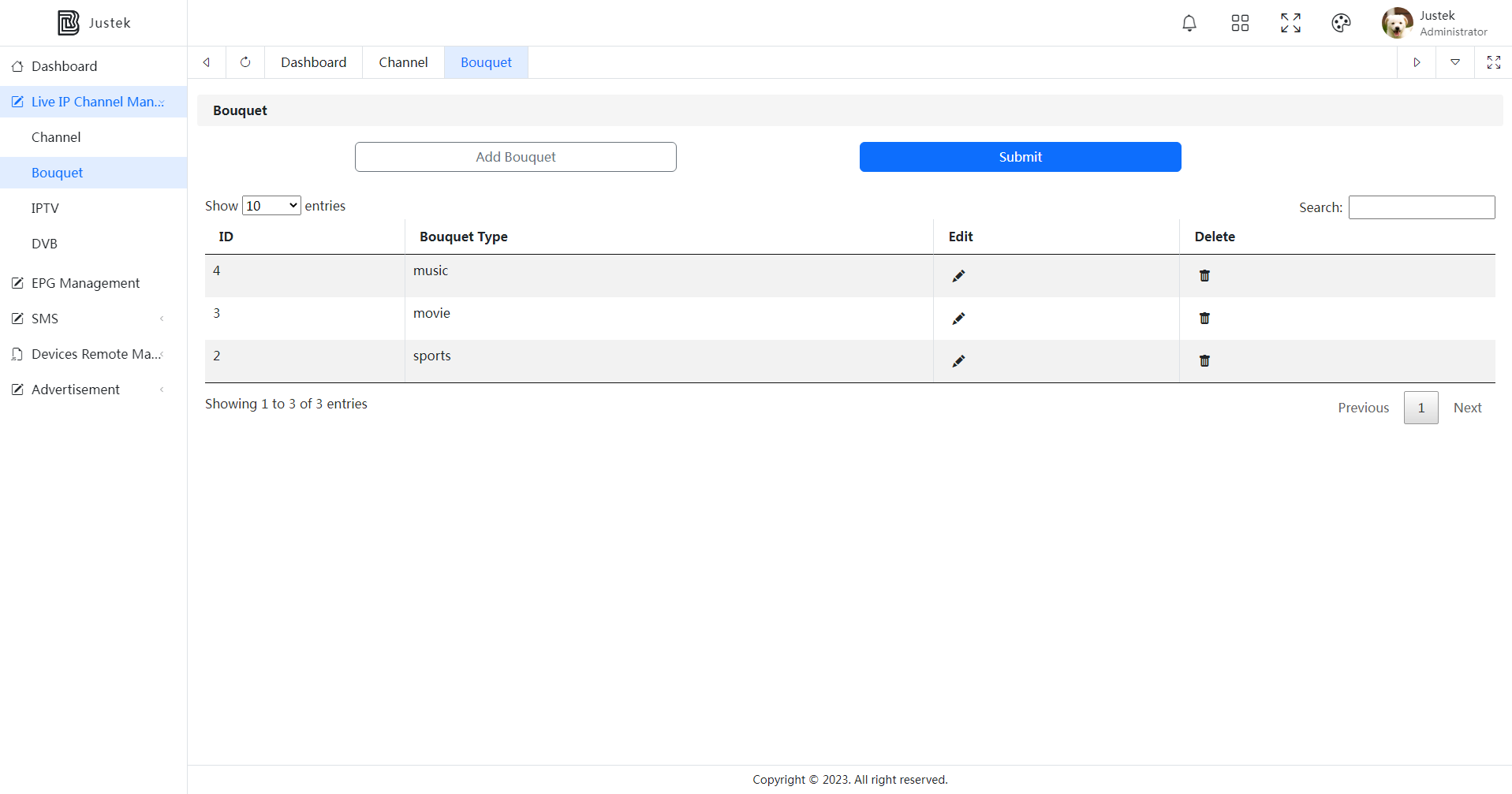Select Bouquet in the sidebar submenu

point(93,173)
